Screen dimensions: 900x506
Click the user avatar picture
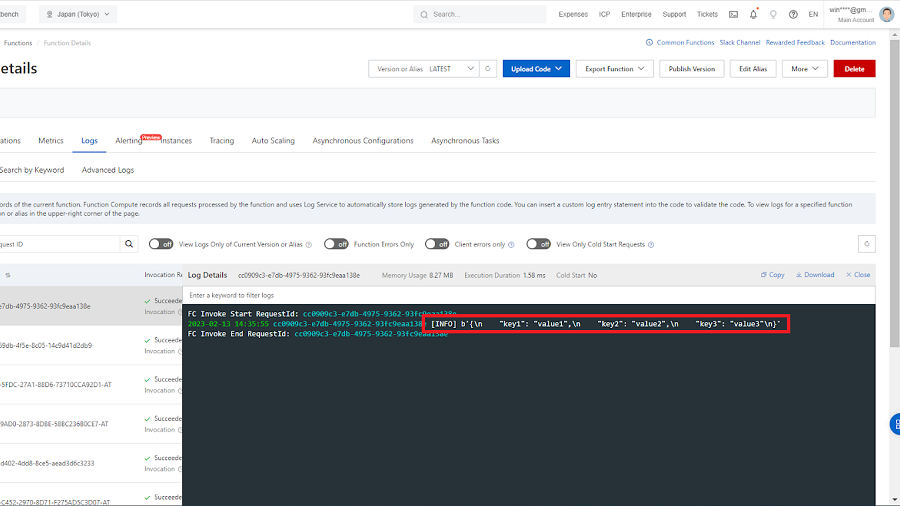click(x=886, y=14)
